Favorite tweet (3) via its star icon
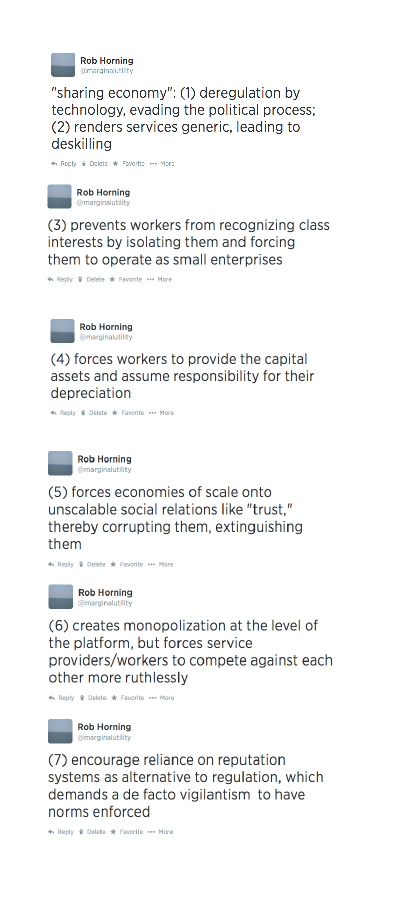Viewport: 393px width, 897px height. coord(112,280)
